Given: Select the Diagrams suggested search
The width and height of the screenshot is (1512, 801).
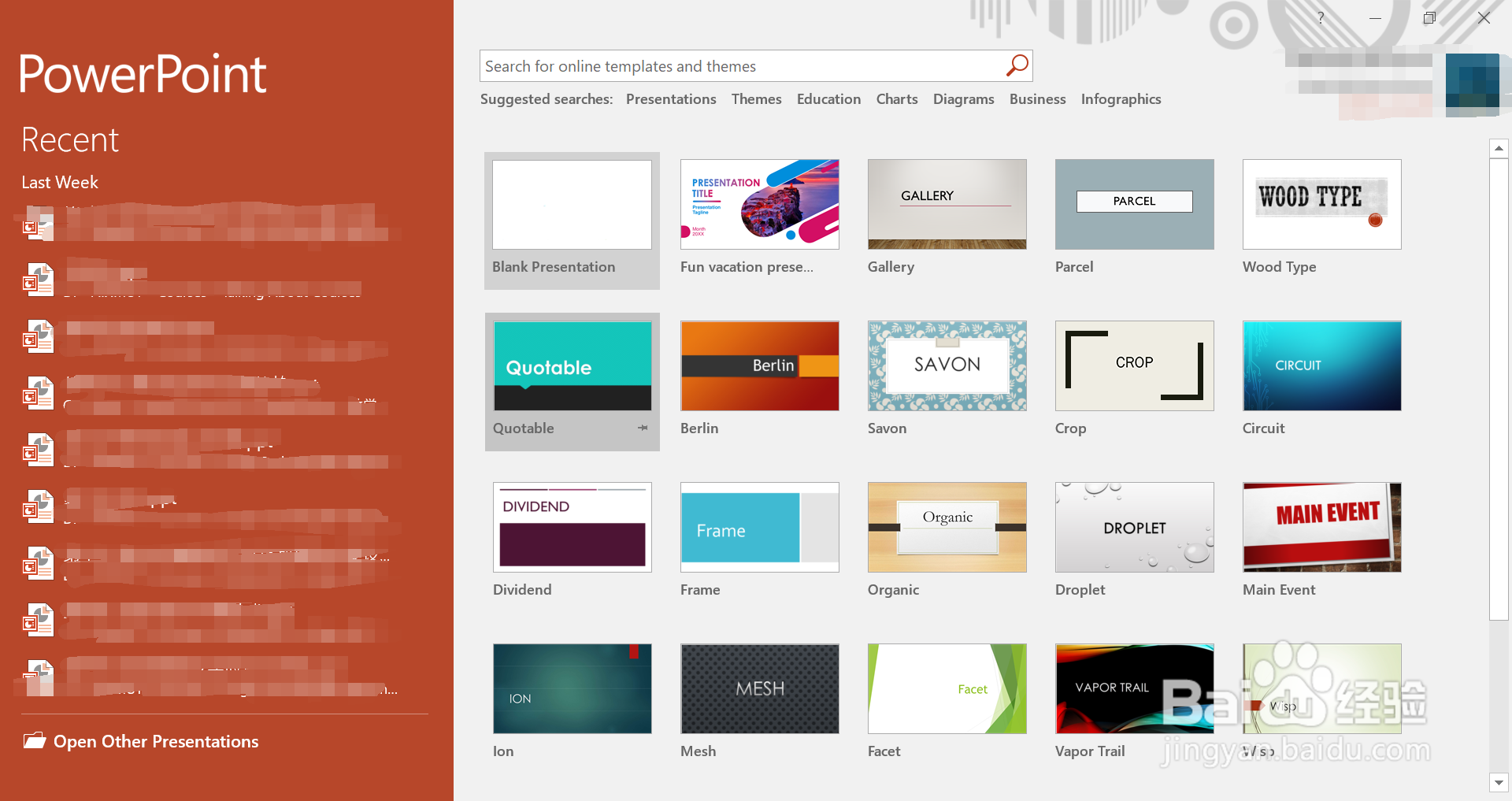Looking at the screenshot, I should 963,99.
